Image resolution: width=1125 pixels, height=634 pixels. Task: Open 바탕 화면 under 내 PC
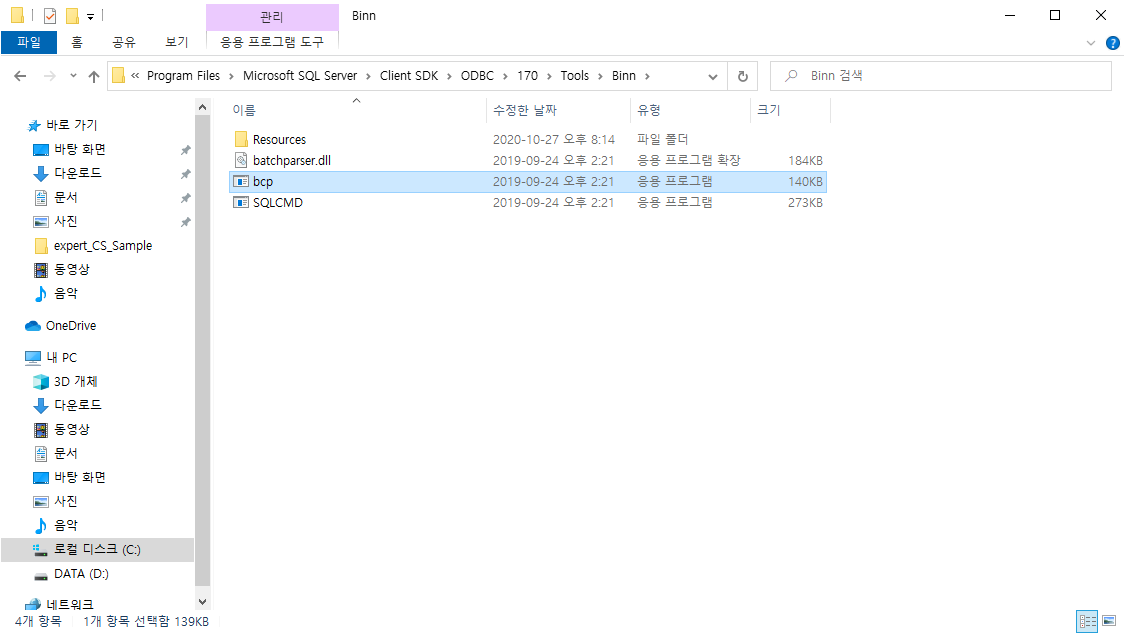[80, 478]
